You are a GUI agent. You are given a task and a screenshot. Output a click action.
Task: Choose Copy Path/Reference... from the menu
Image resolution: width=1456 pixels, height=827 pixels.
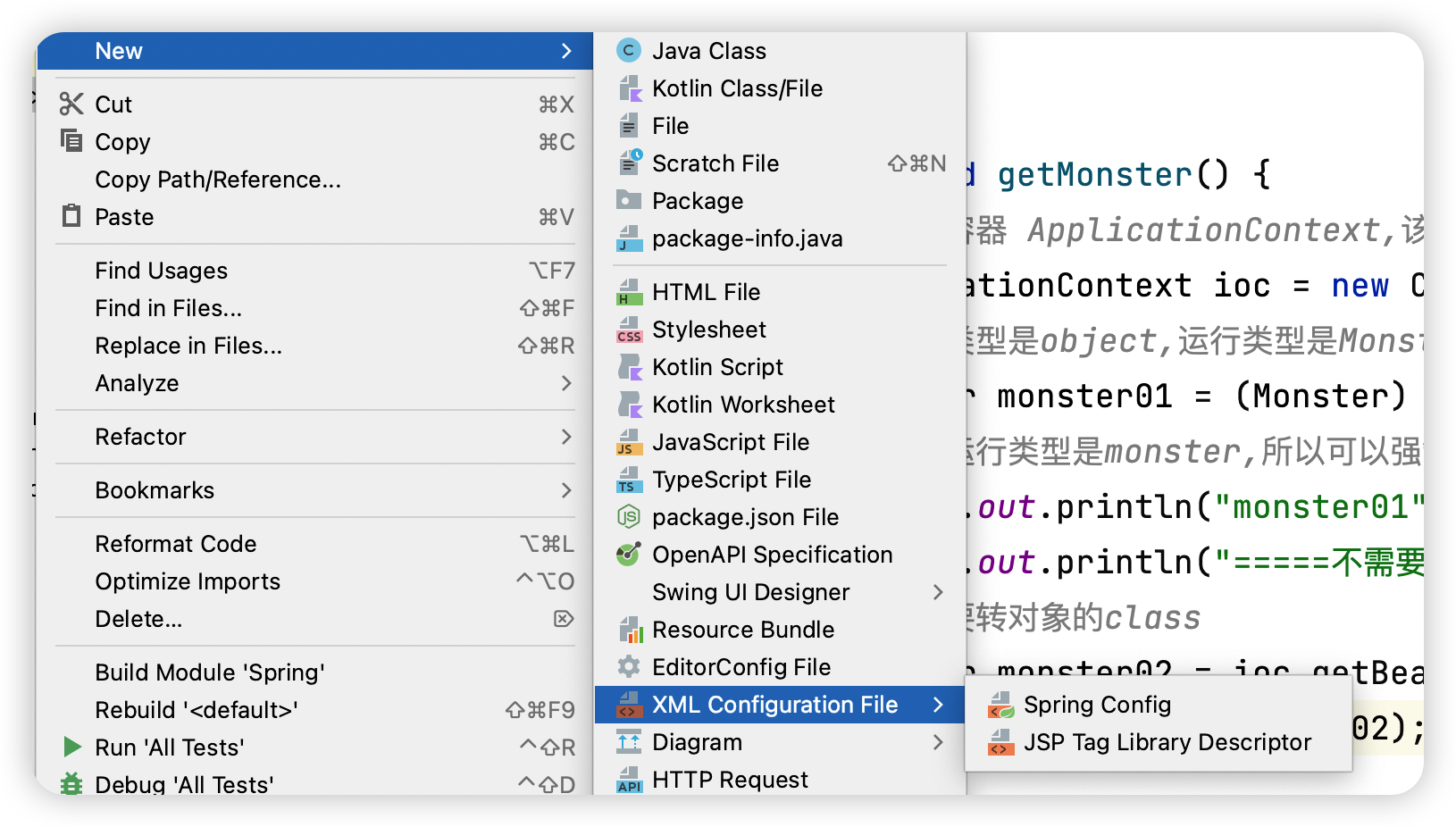coord(315,180)
